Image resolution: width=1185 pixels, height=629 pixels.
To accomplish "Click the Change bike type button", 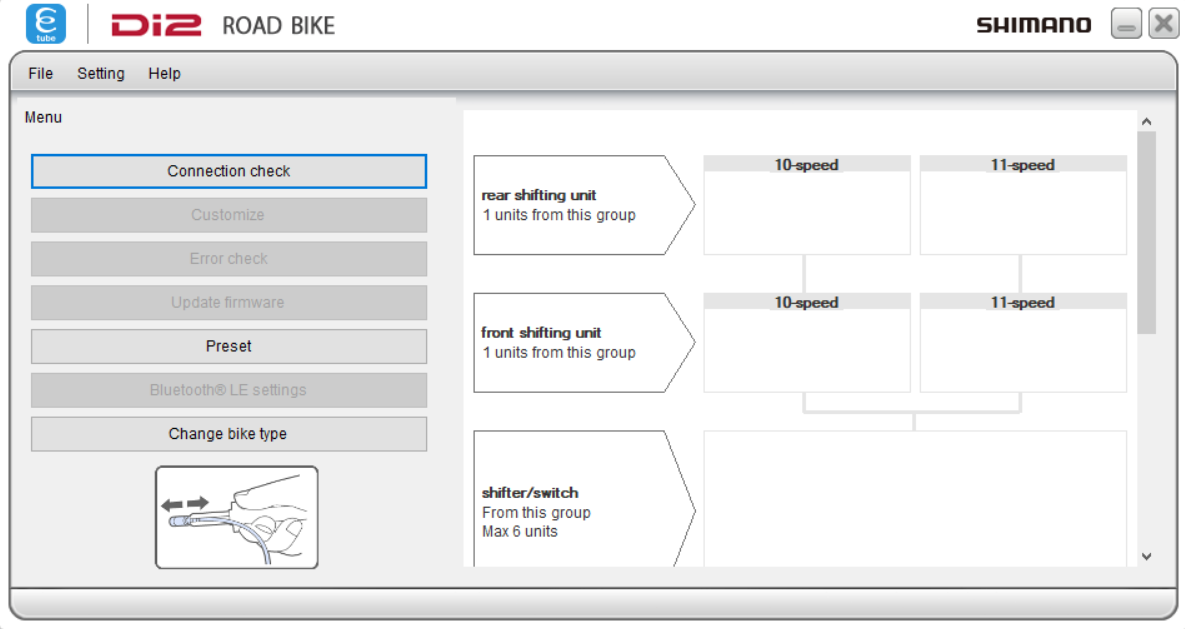I will click(x=228, y=433).
